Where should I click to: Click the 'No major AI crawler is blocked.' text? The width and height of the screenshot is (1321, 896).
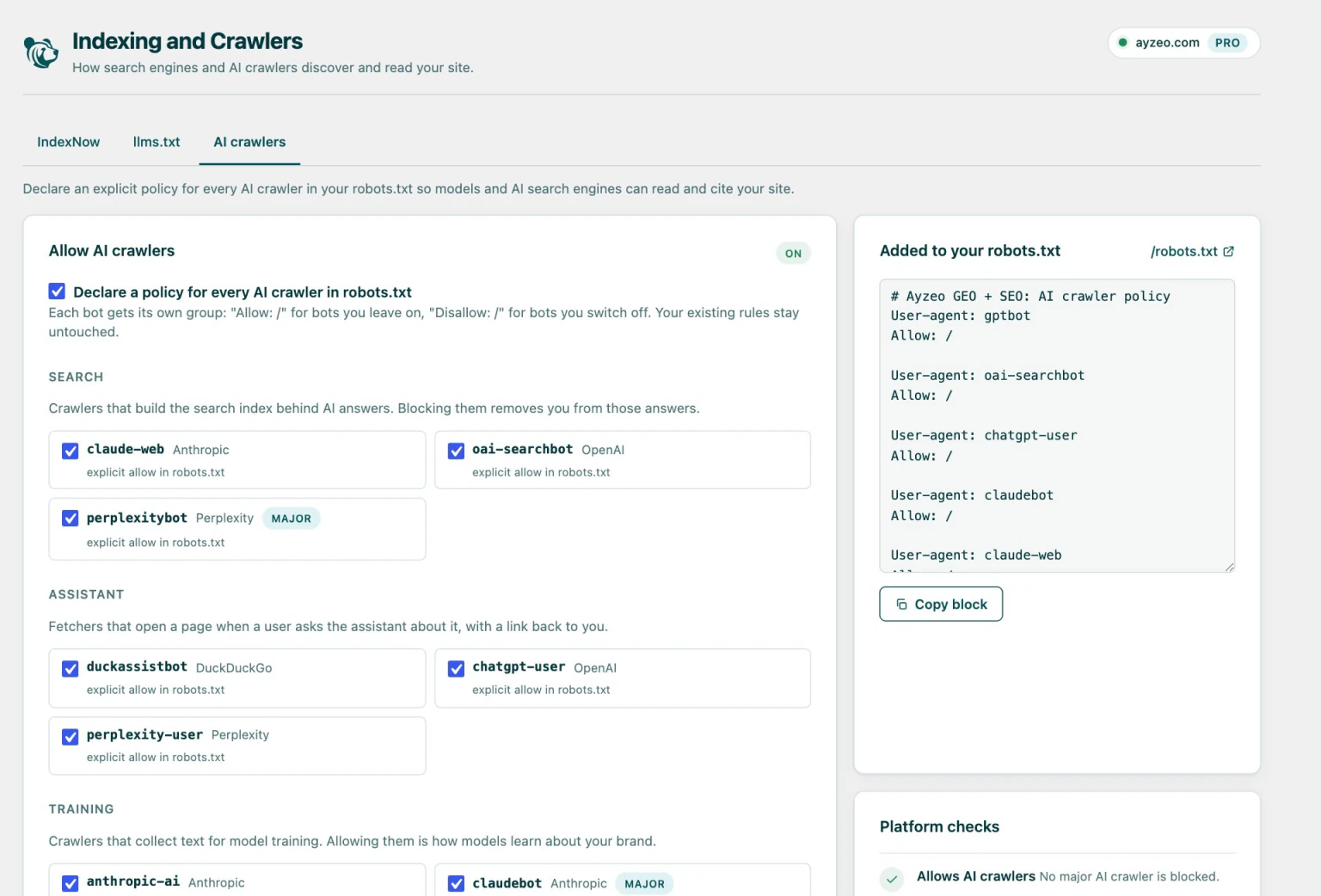pyautogui.click(x=1129, y=877)
